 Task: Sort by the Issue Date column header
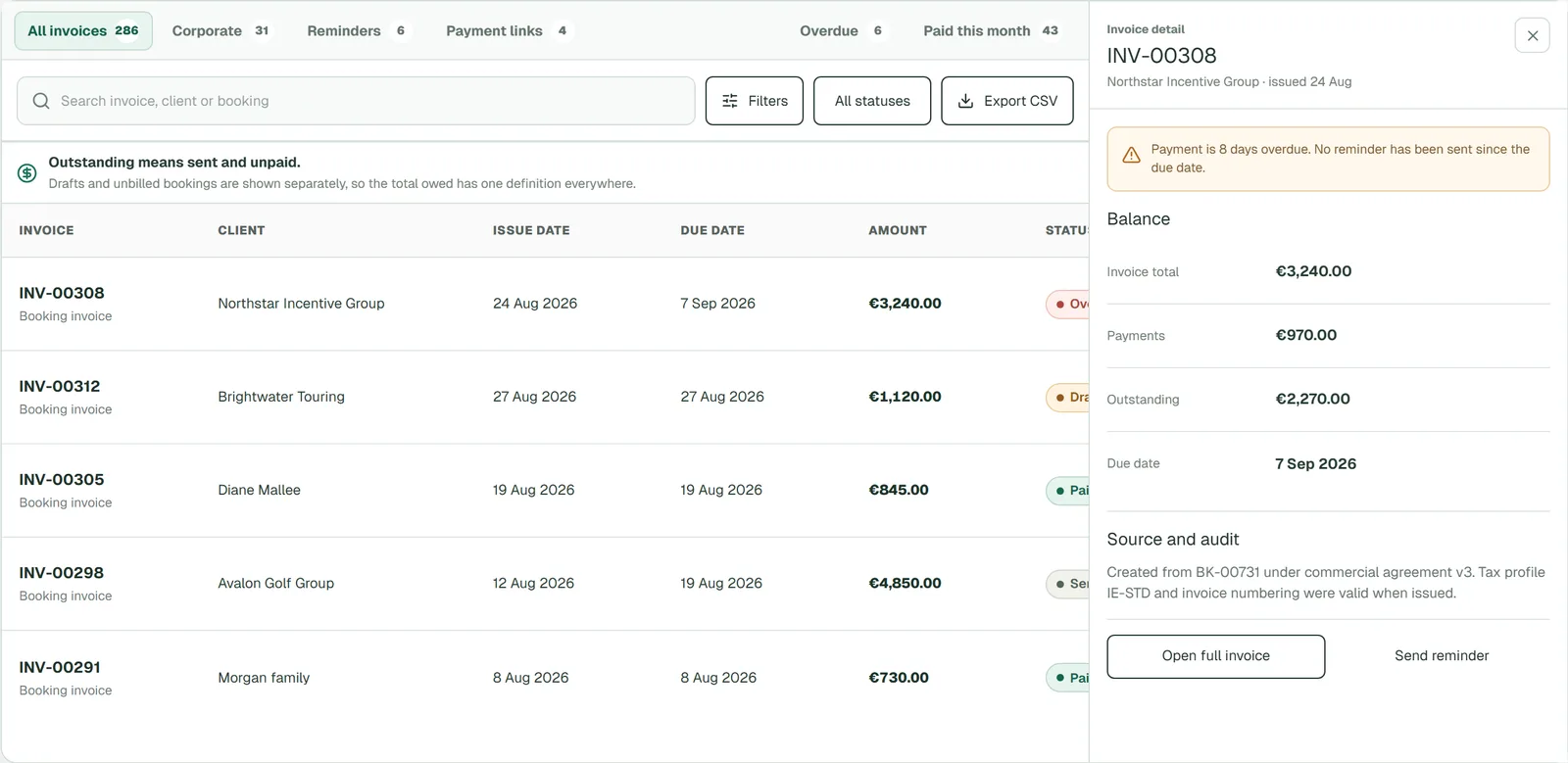[x=531, y=230]
